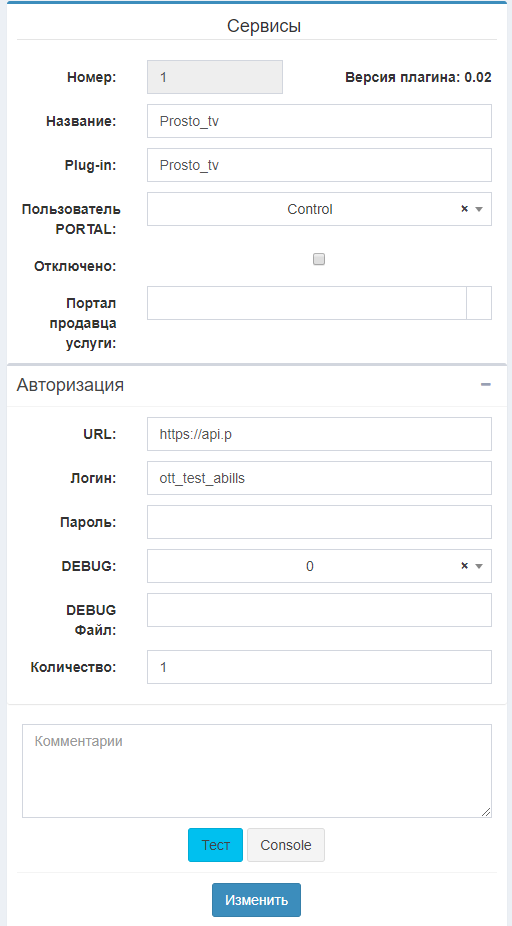Focus the Plug-in input field
Image resolution: width=512 pixels, height=926 pixels.
(319, 165)
